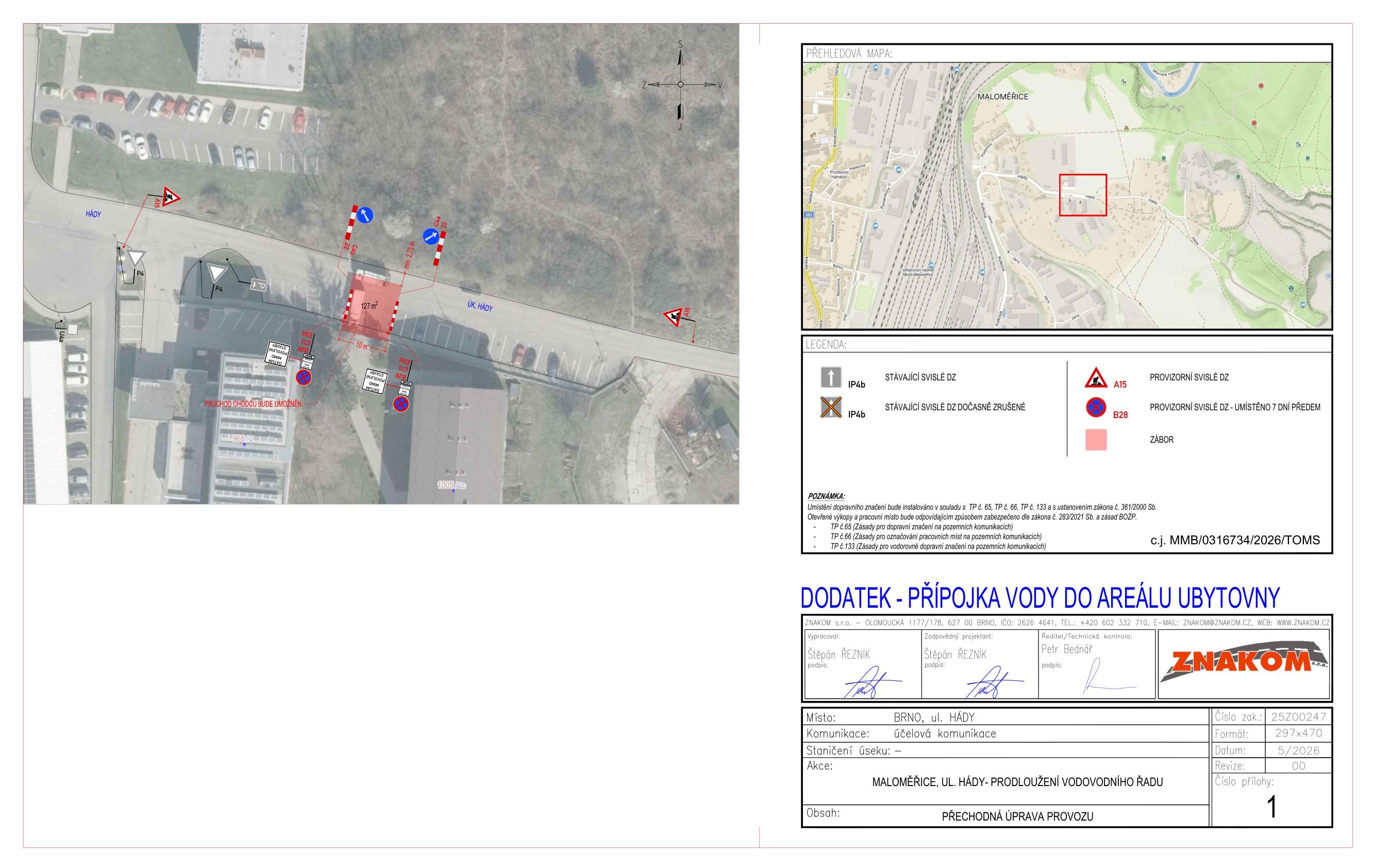Image resolution: width=1373 pixels, height=868 pixels.
Task: Click the min. 2,75 m dimension label
Action: click(x=409, y=255)
